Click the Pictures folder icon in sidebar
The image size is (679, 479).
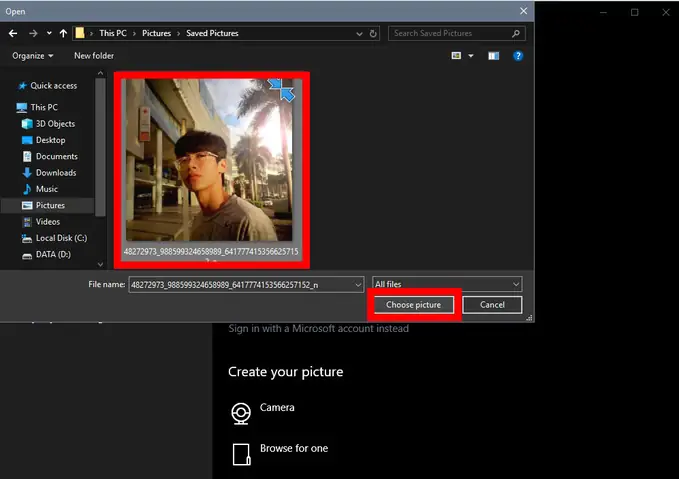point(27,205)
